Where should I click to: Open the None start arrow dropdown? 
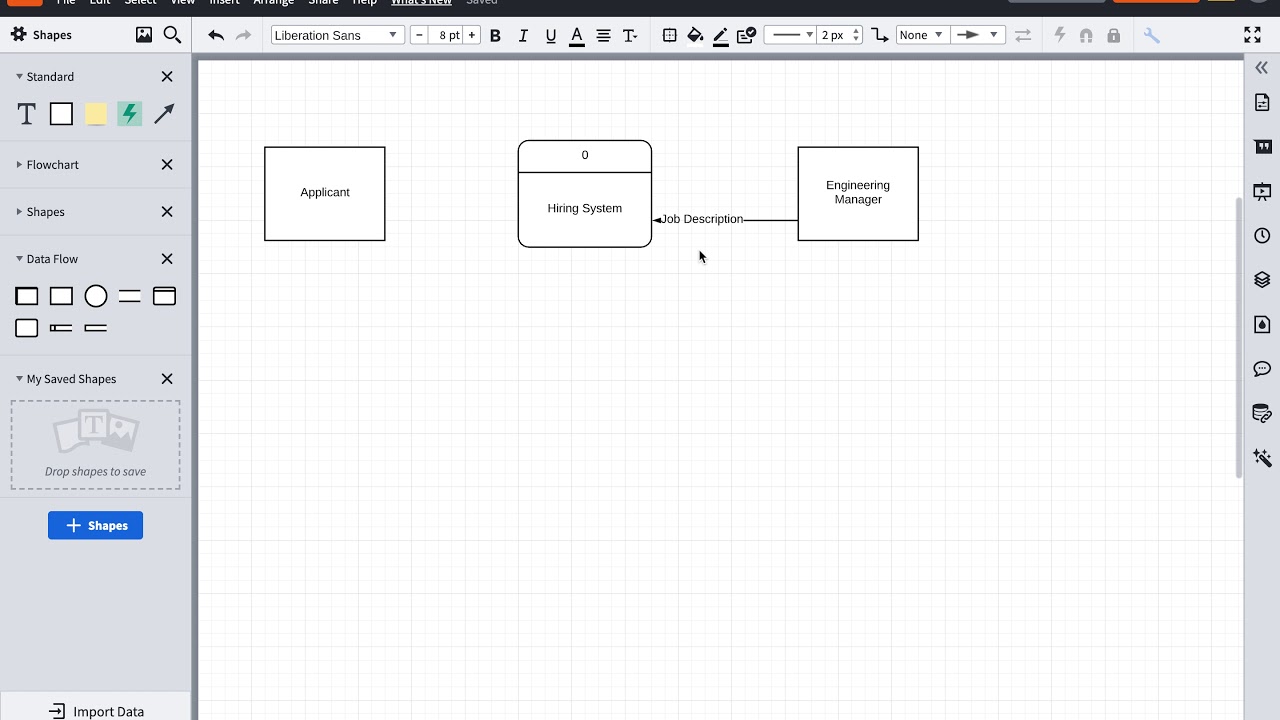point(921,35)
